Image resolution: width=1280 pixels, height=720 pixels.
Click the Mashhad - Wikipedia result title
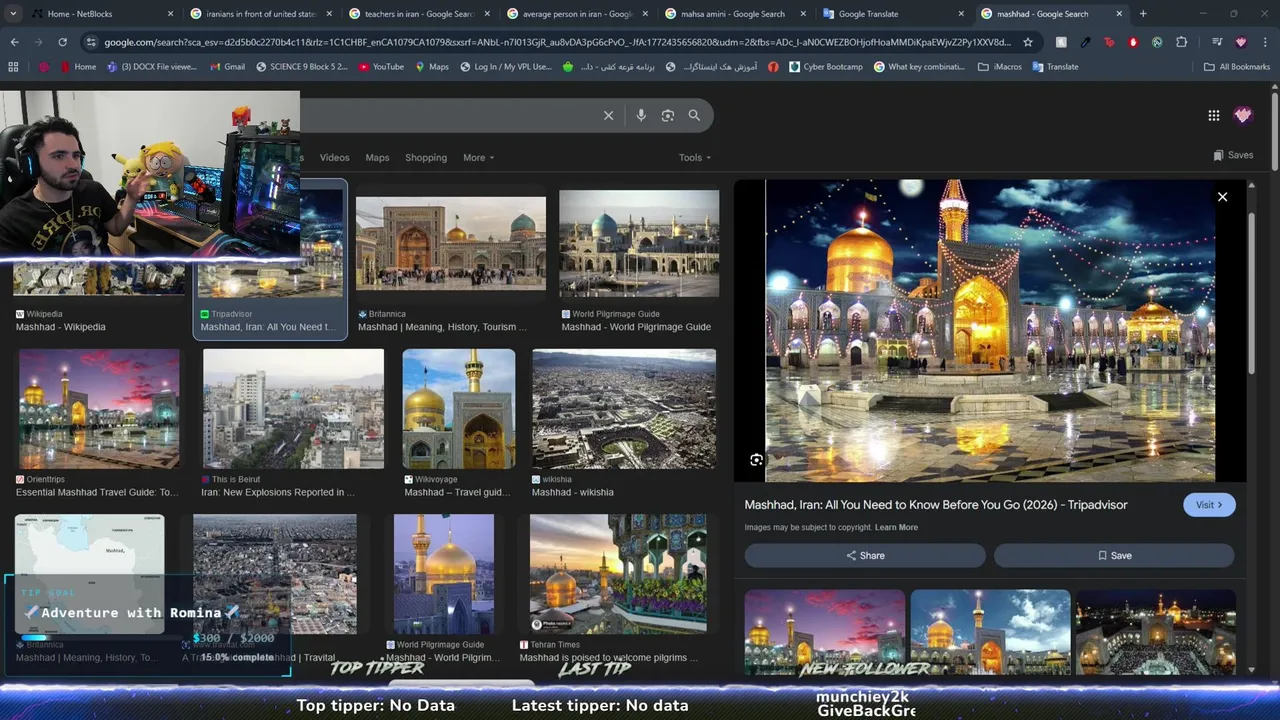(x=61, y=327)
